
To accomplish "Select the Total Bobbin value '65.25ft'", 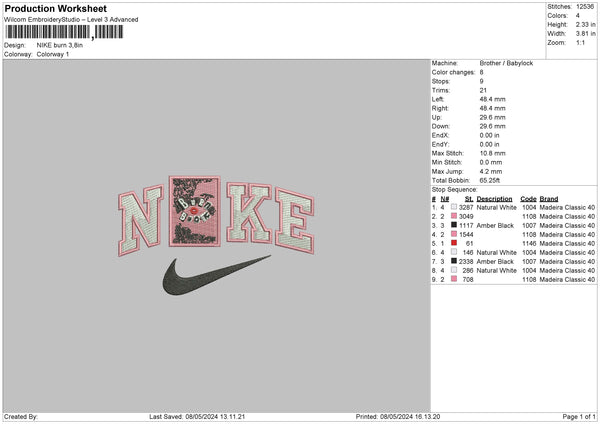I will tap(490, 180).
